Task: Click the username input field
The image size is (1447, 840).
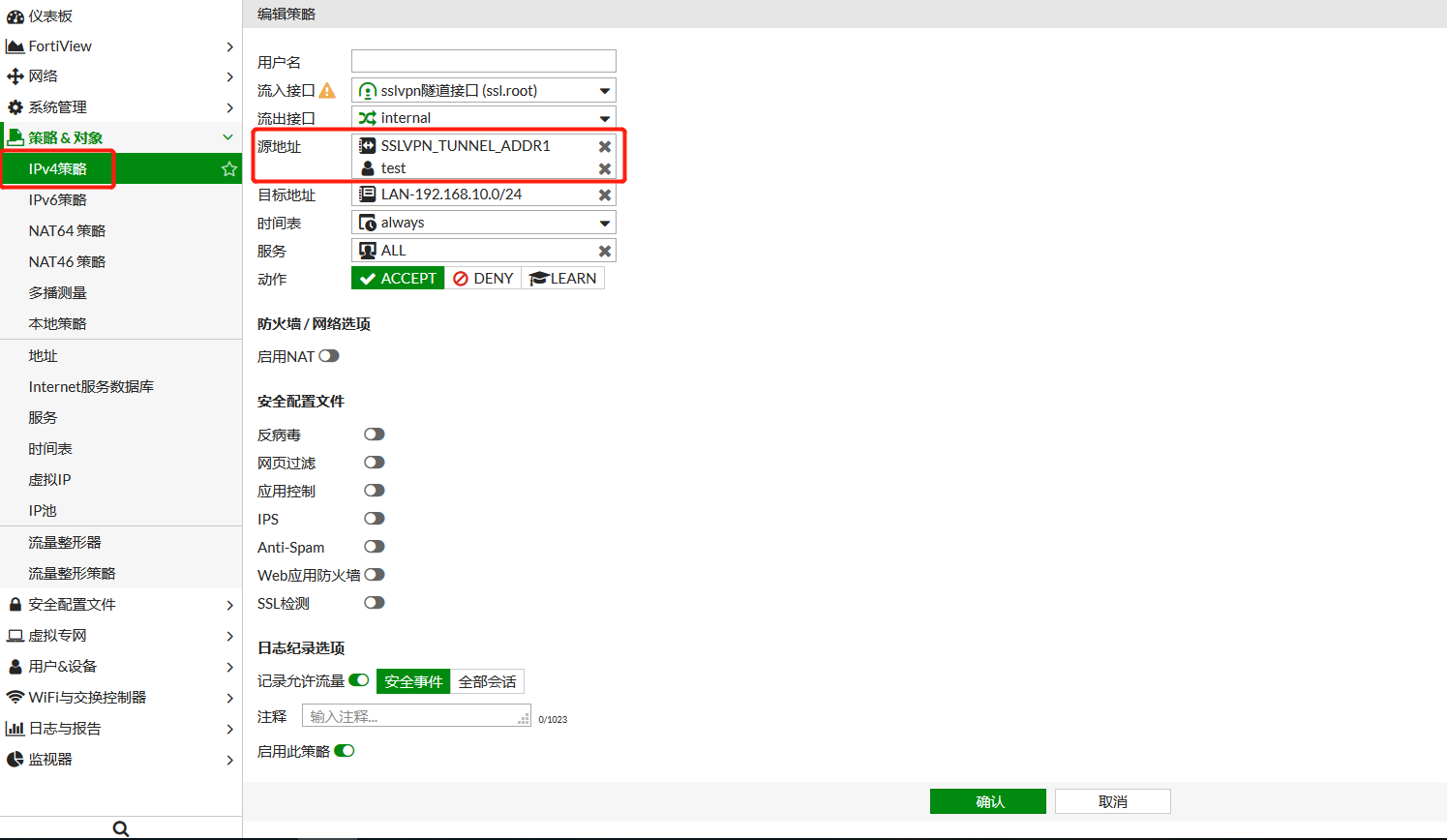Action: (x=484, y=61)
